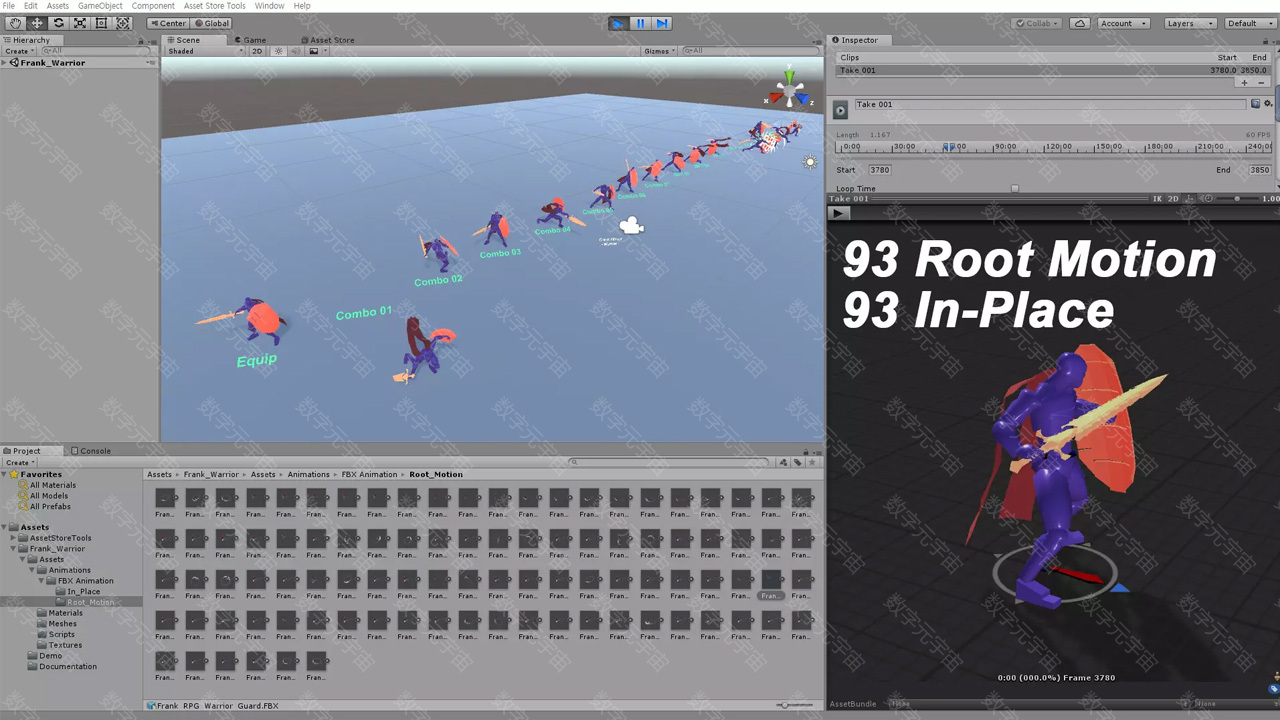Switch to the Console tab
1280x720 pixels.
[91, 451]
